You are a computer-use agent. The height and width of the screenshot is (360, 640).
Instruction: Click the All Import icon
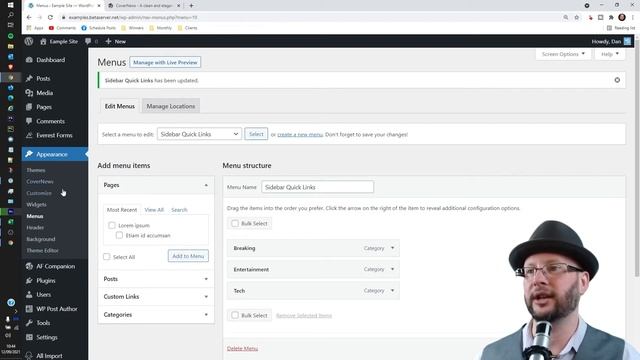point(29,356)
